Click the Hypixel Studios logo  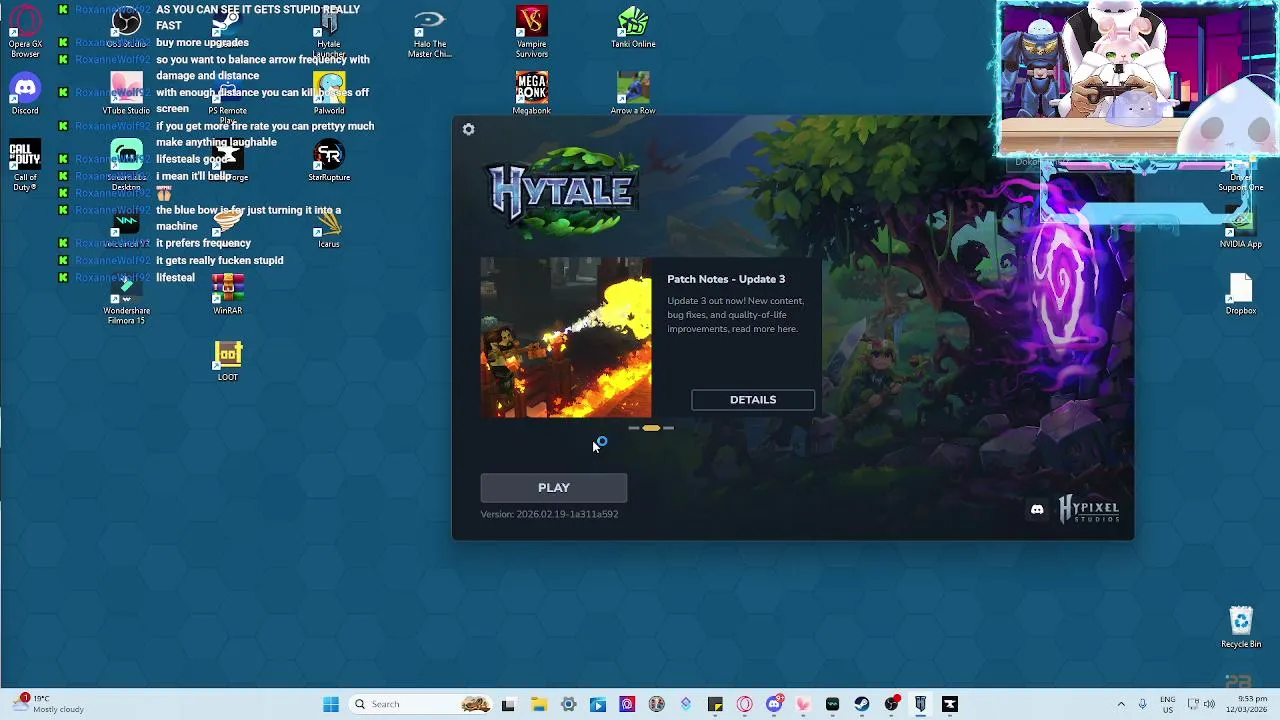[x=1089, y=509]
